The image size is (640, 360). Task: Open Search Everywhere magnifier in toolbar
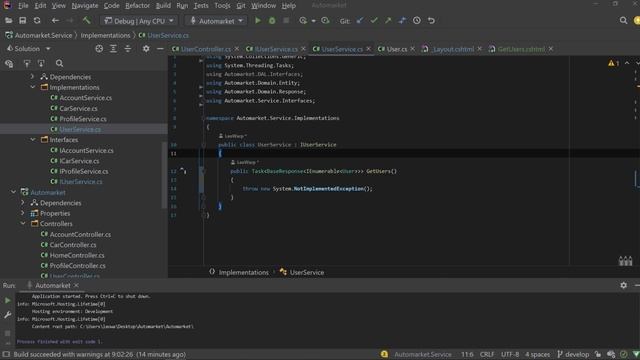pos(623,20)
